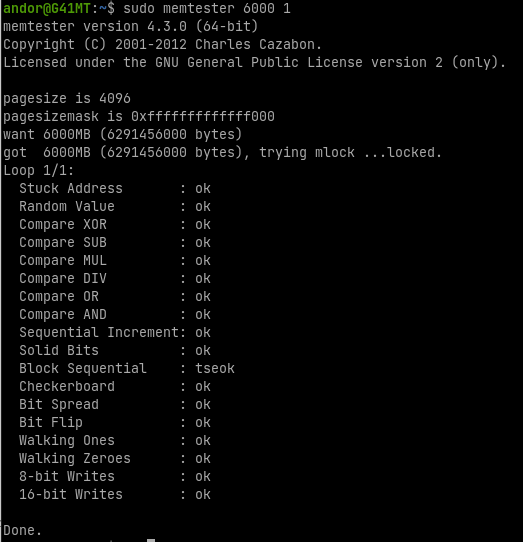Click the Block Sequential tseok result
Screen dimensions: 523x542
pyautogui.click(x=215, y=368)
